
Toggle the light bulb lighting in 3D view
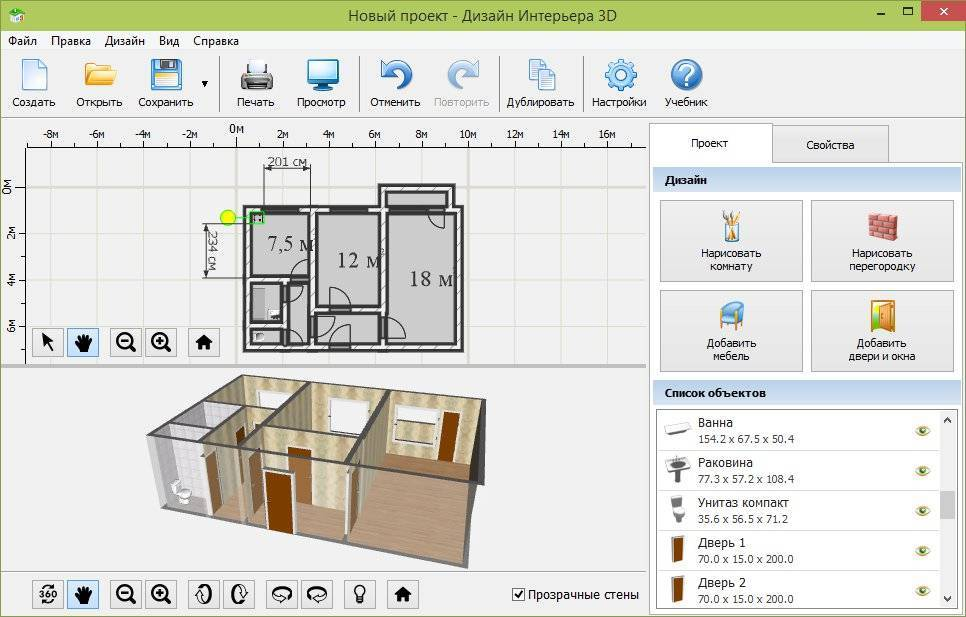click(360, 594)
